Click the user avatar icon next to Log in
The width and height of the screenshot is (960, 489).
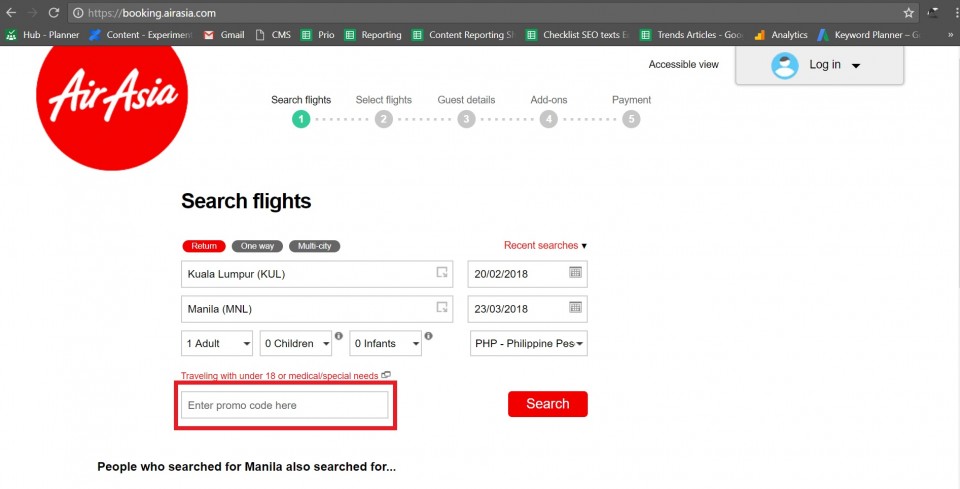[x=784, y=65]
